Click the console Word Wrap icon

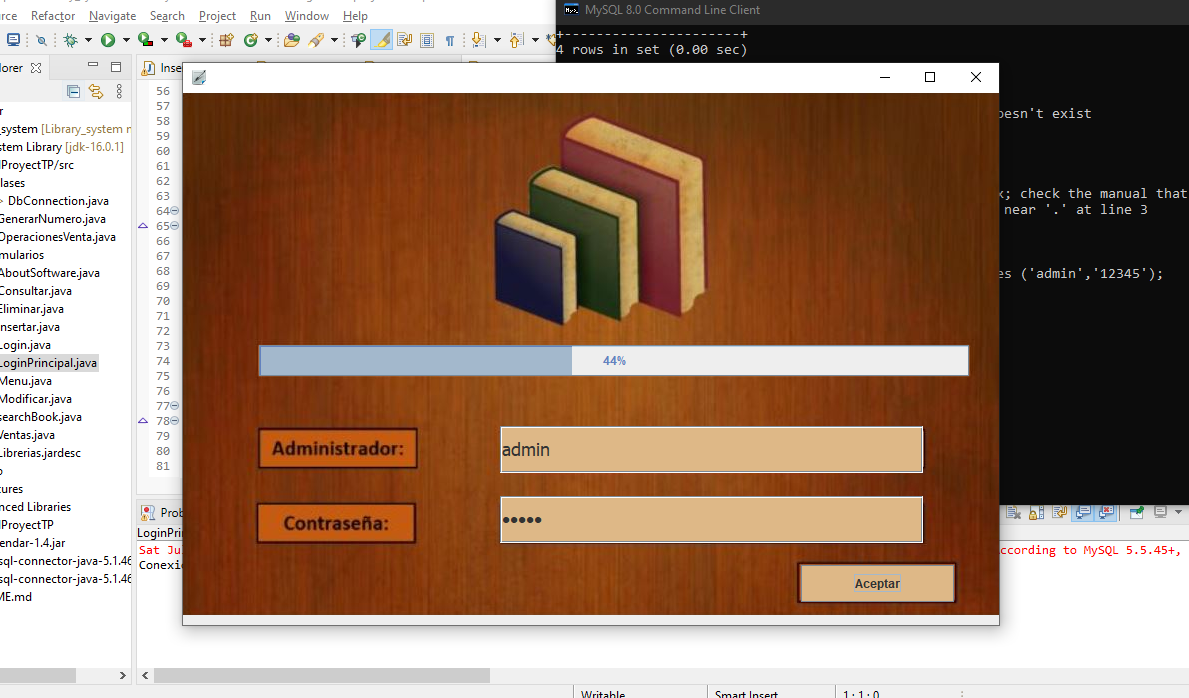(1059, 512)
